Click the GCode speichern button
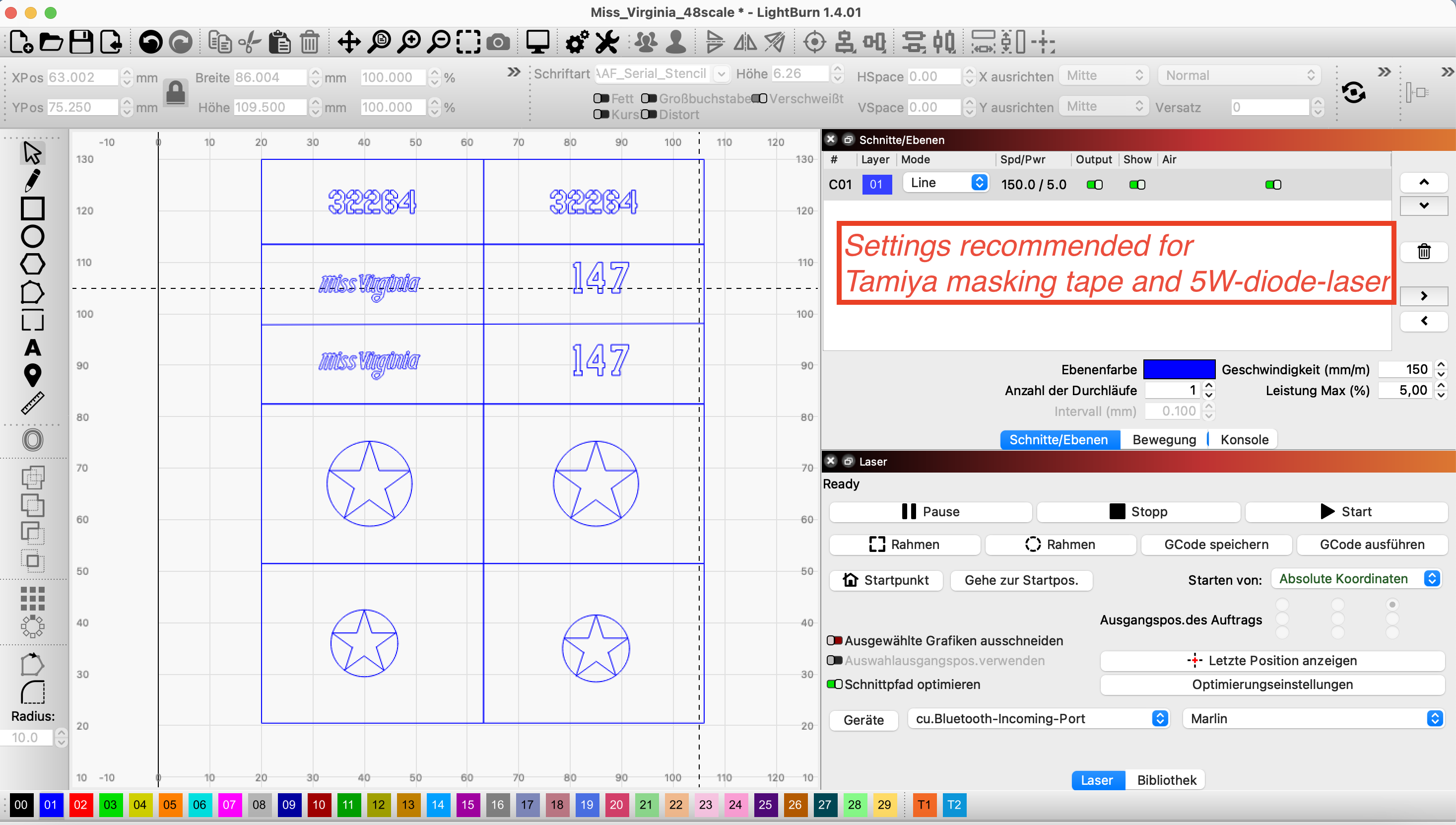This screenshot has height=825, width=1456. click(1216, 545)
